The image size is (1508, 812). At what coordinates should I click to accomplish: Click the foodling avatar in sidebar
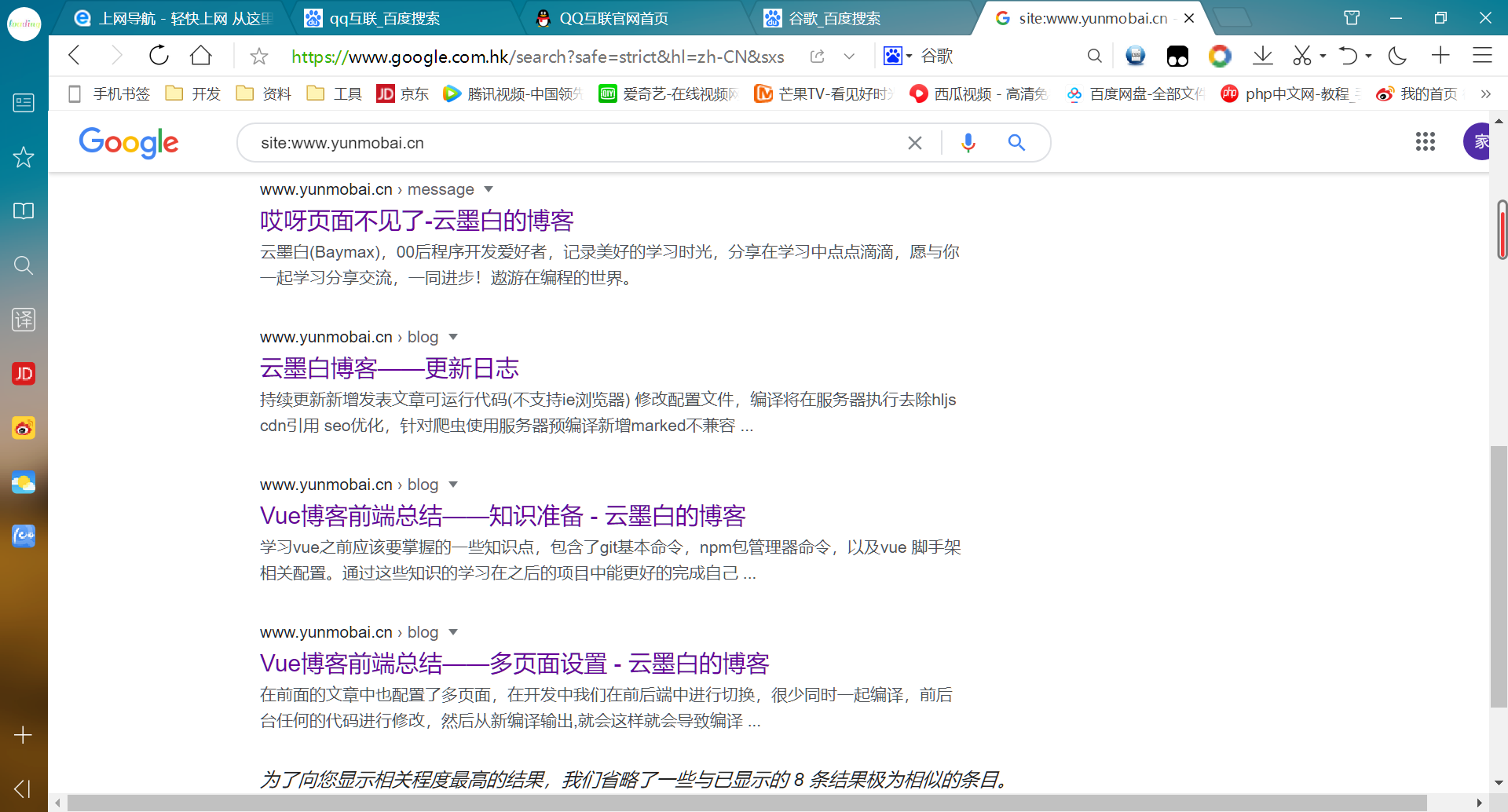click(24, 24)
